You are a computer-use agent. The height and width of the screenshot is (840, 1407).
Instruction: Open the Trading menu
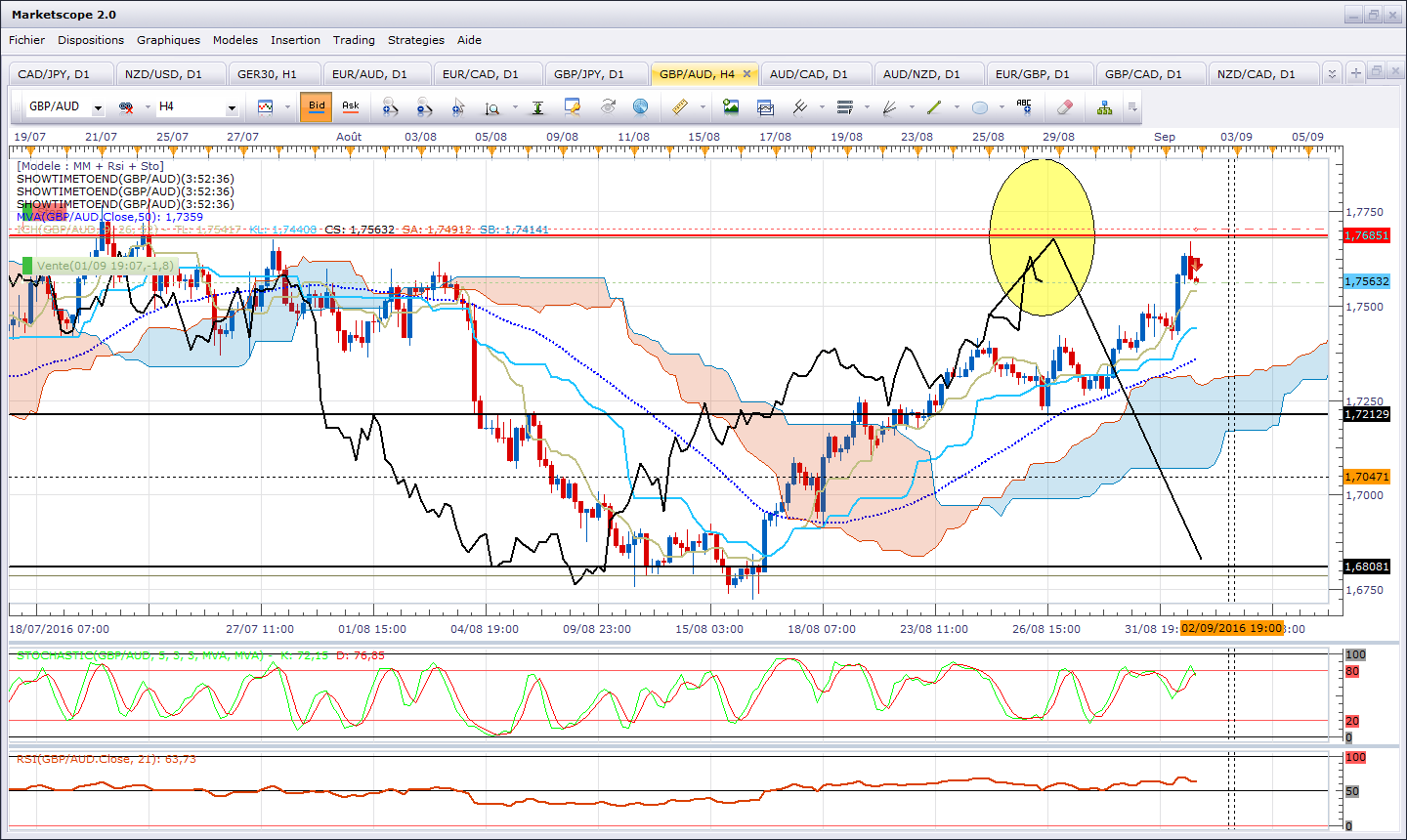[353, 40]
